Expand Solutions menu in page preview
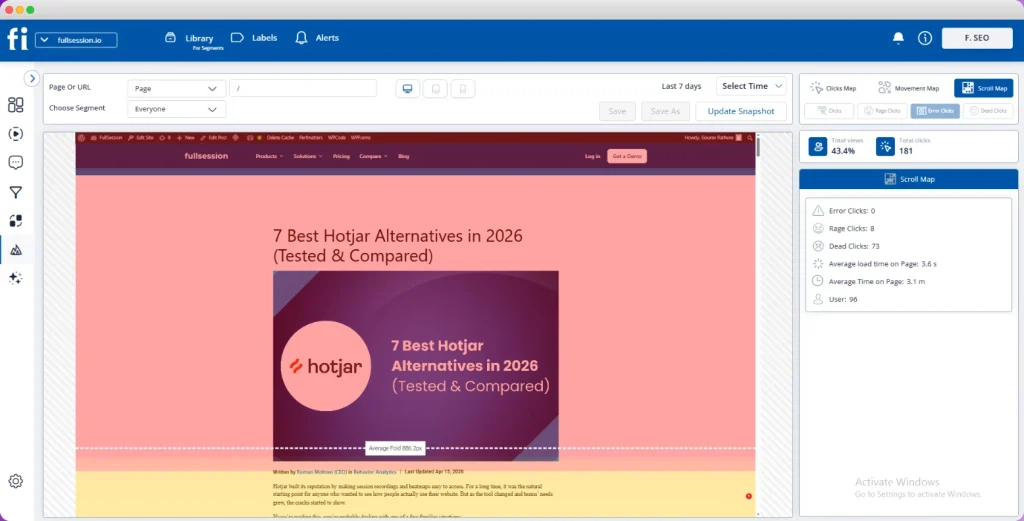 tap(308, 156)
